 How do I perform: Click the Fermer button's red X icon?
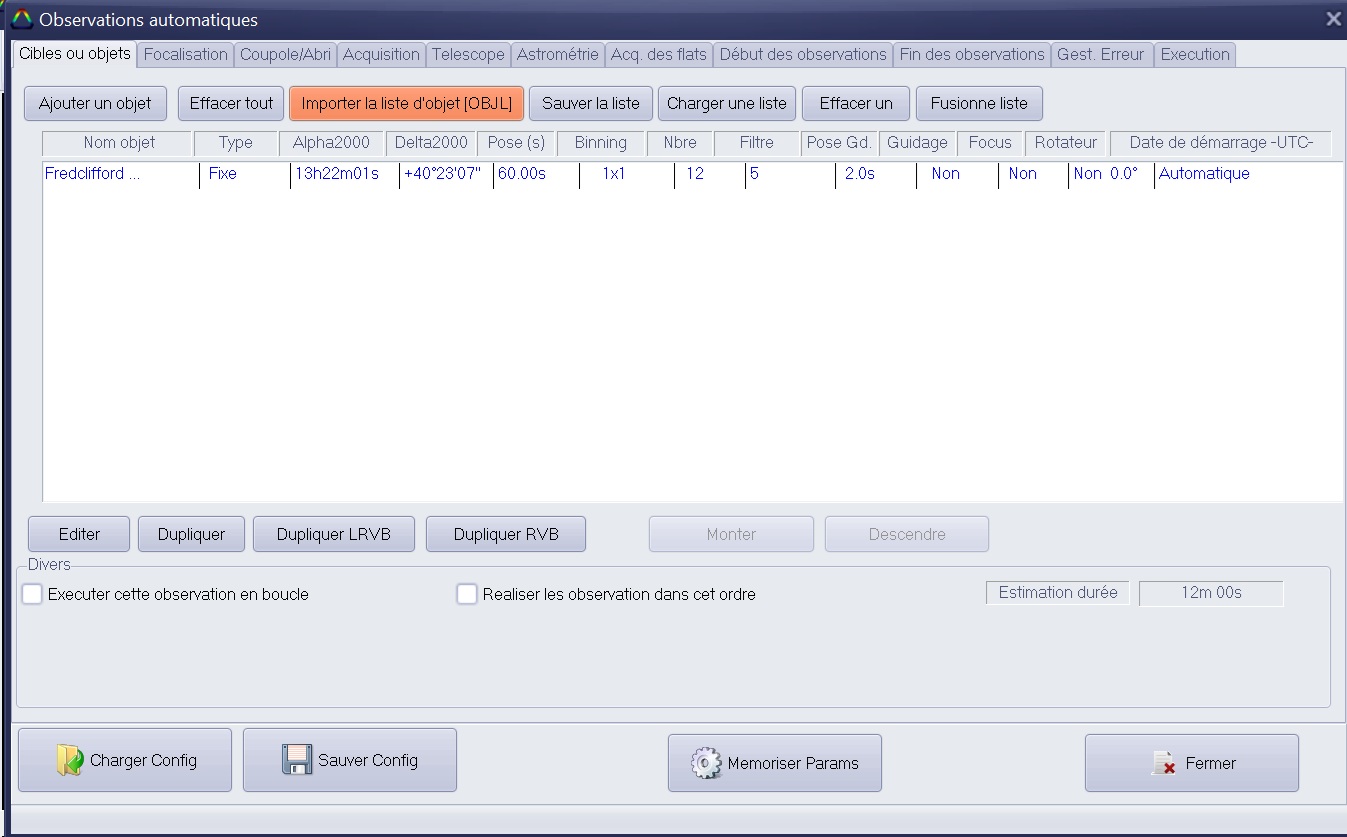click(x=1163, y=763)
